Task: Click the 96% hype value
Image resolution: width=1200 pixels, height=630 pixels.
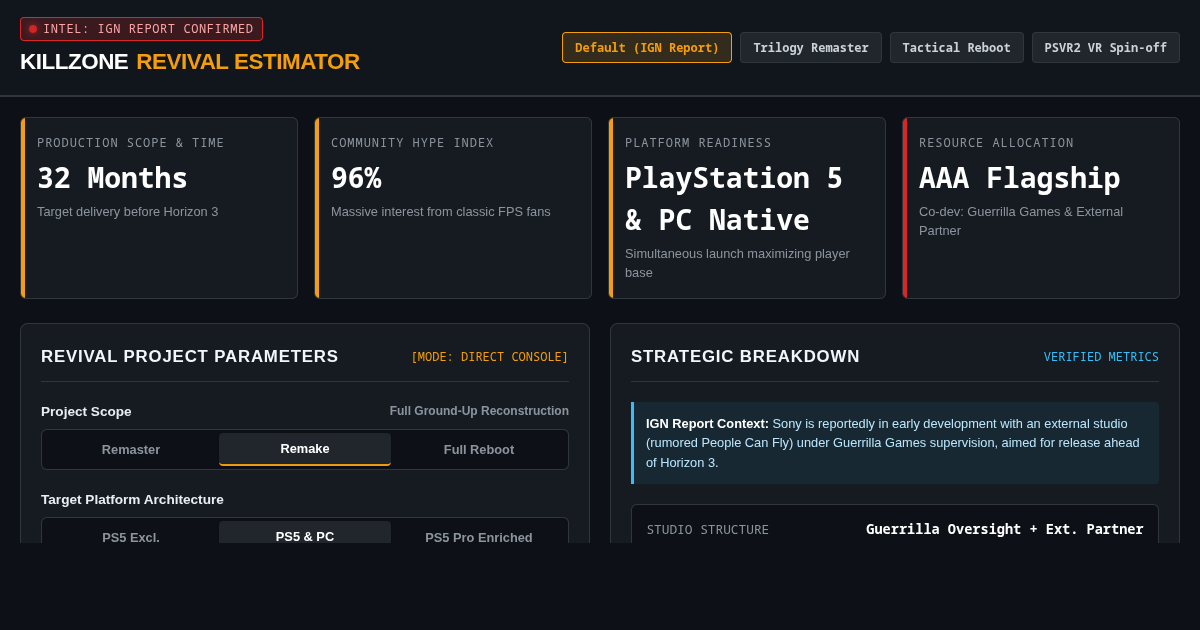Action: (356, 178)
